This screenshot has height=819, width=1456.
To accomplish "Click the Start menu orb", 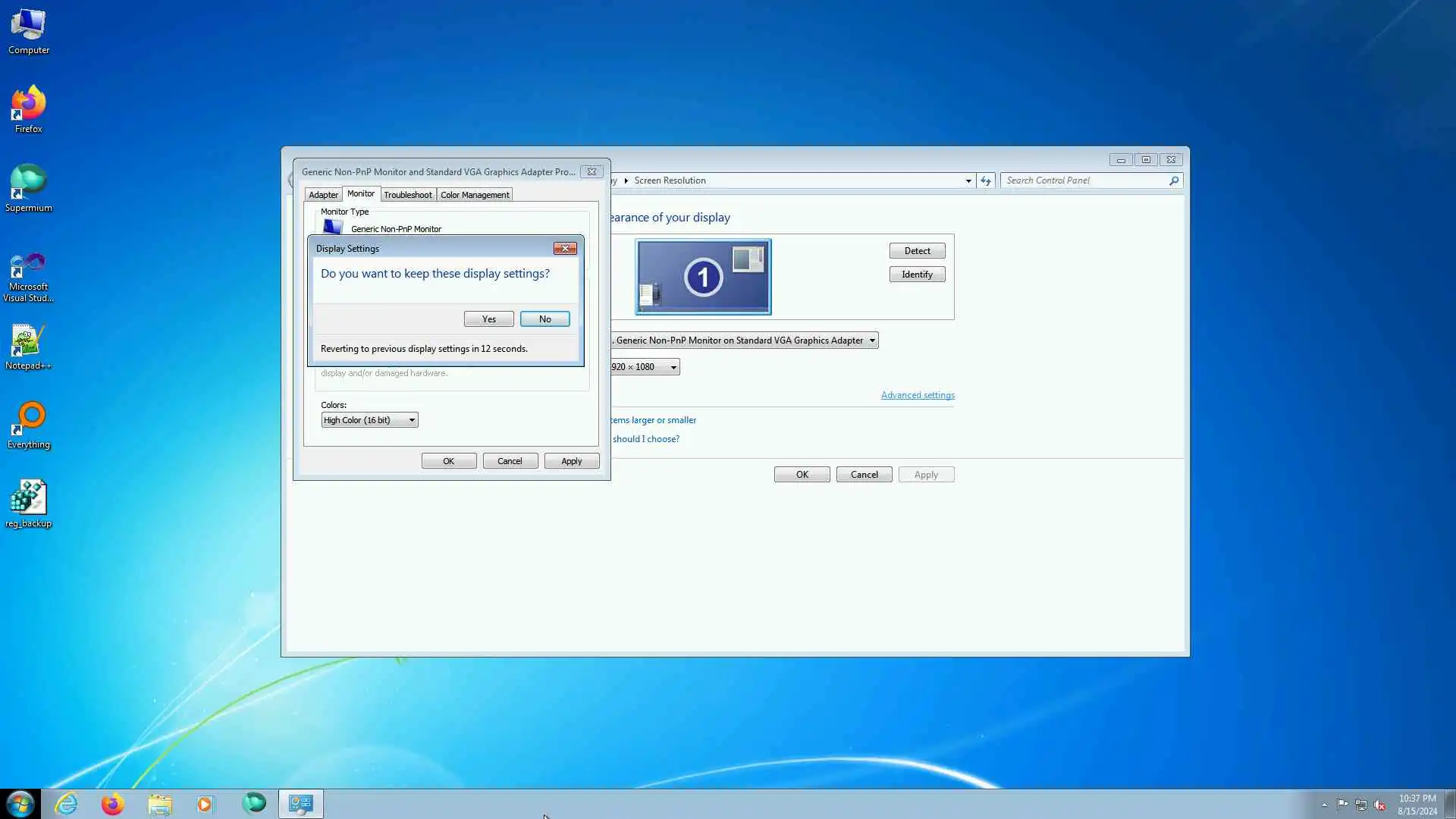I will (20, 804).
